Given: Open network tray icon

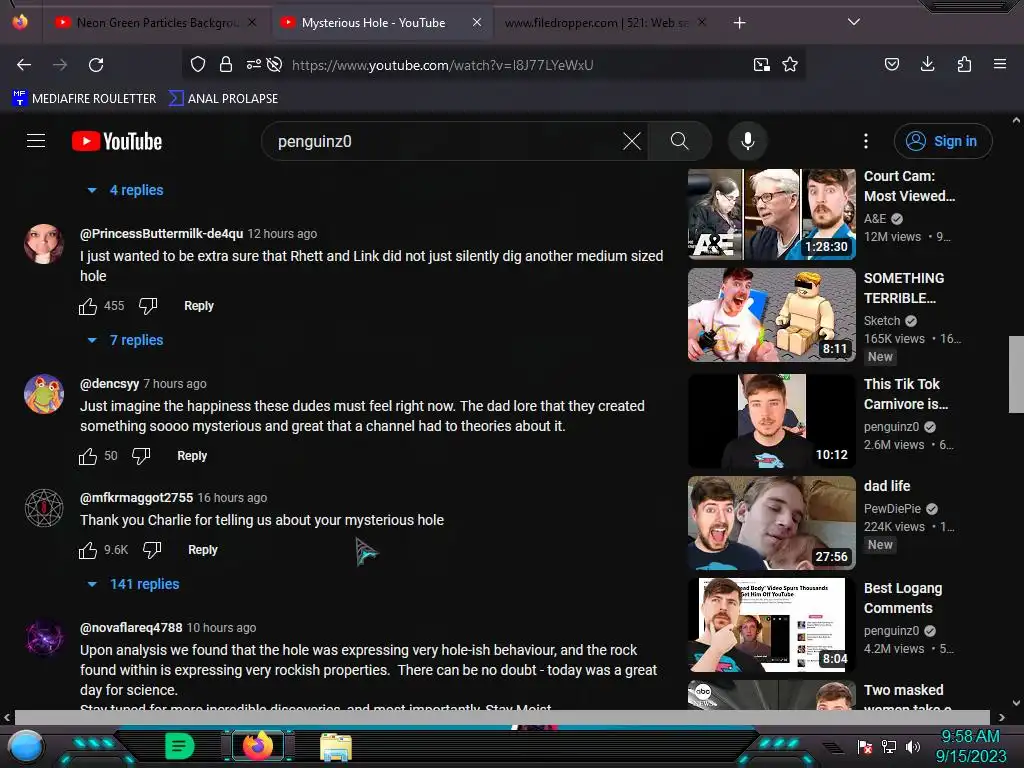Looking at the screenshot, I should pyautogui.click(x=889, y=747).
